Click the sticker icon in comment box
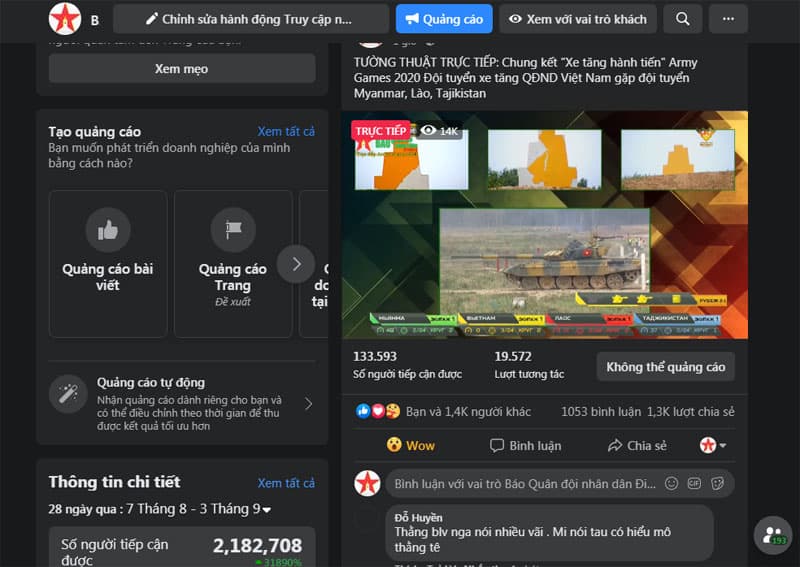The image size is (800, 567). click(x=717, y=483)
